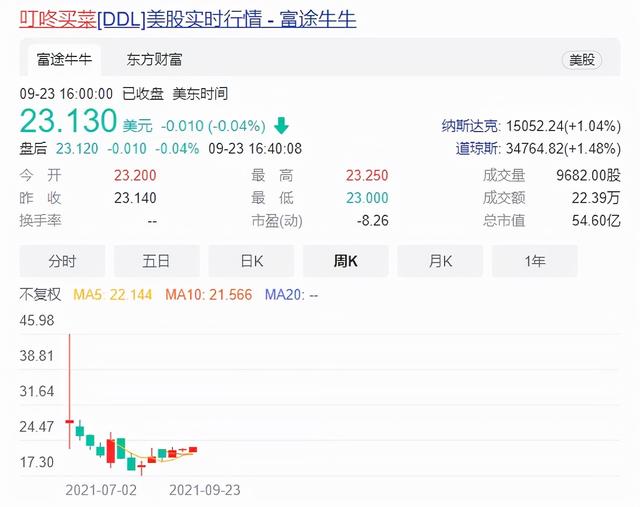Image resolution: width=640 pixels, height=507 pixels.
Task: Switch to the 富途牛牛 source tab
Action: pyautogui.click(x=64, y=60)
